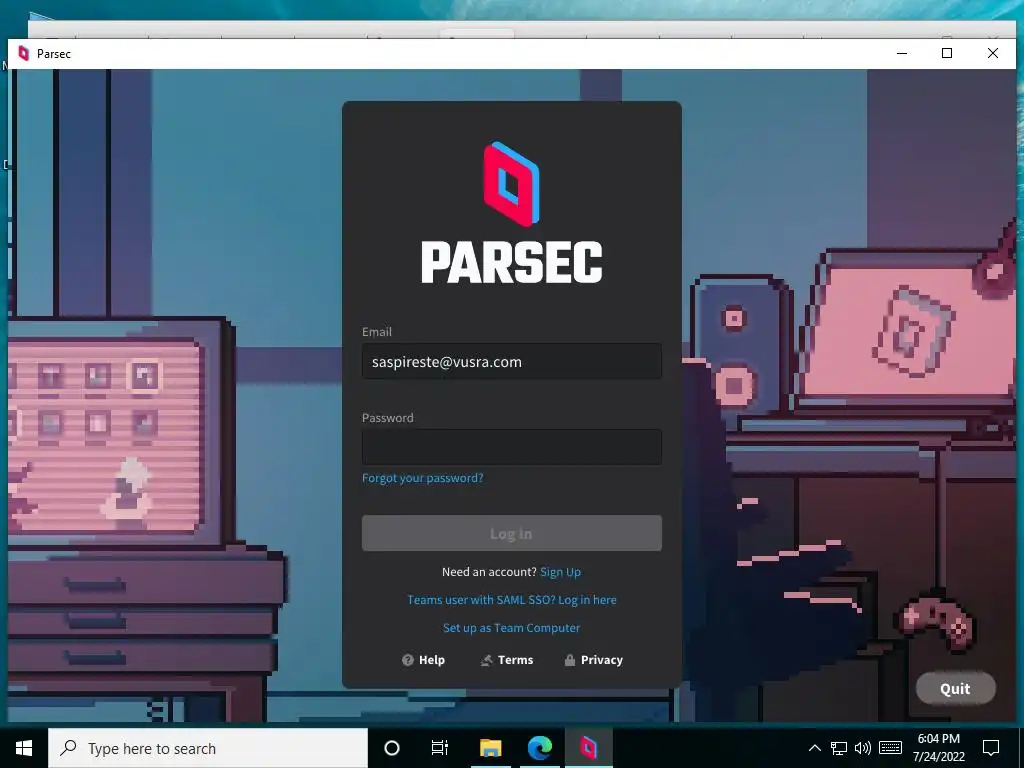This screenshot has width=1024, height=768.
Task: Focus the Password input field
Action: [x=511, y=447]
